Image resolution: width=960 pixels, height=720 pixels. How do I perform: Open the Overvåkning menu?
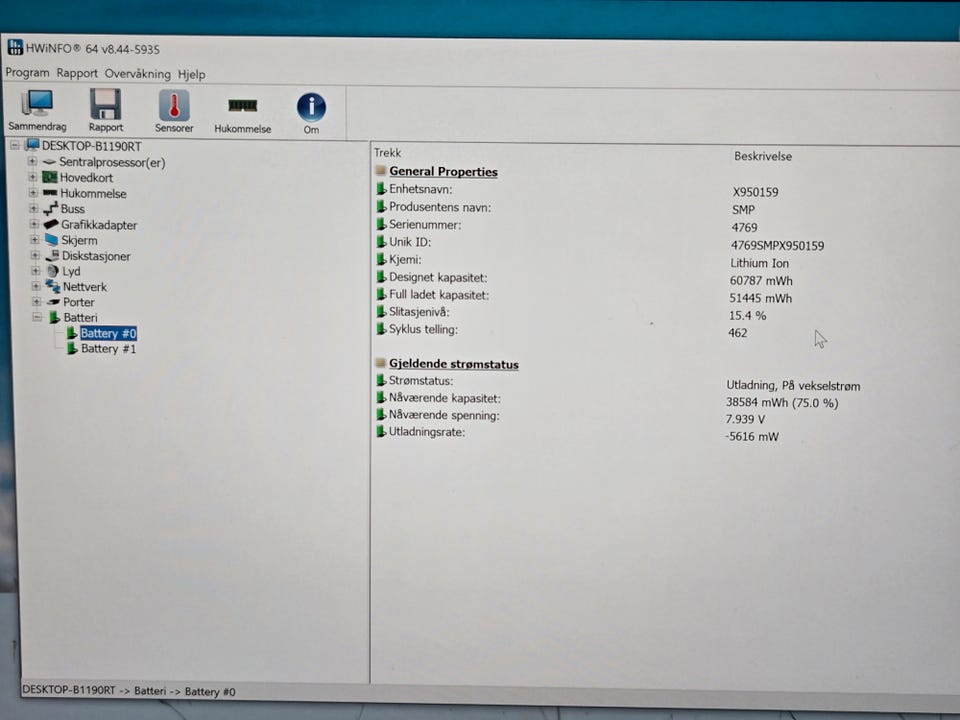pyautogui.click(x=137, y=73)
